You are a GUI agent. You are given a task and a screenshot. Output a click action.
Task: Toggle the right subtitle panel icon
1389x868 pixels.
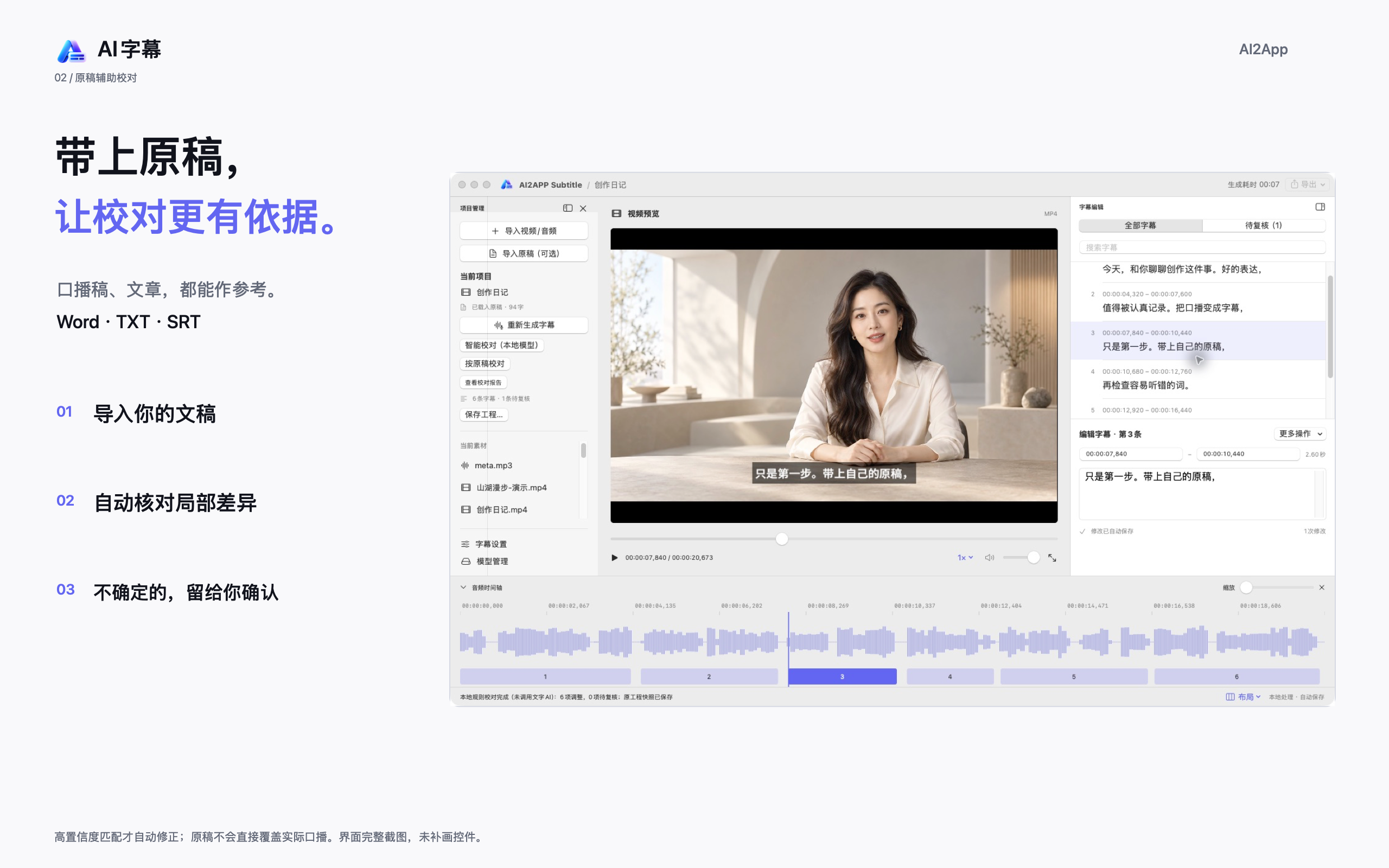click(x=1320, y=207)
